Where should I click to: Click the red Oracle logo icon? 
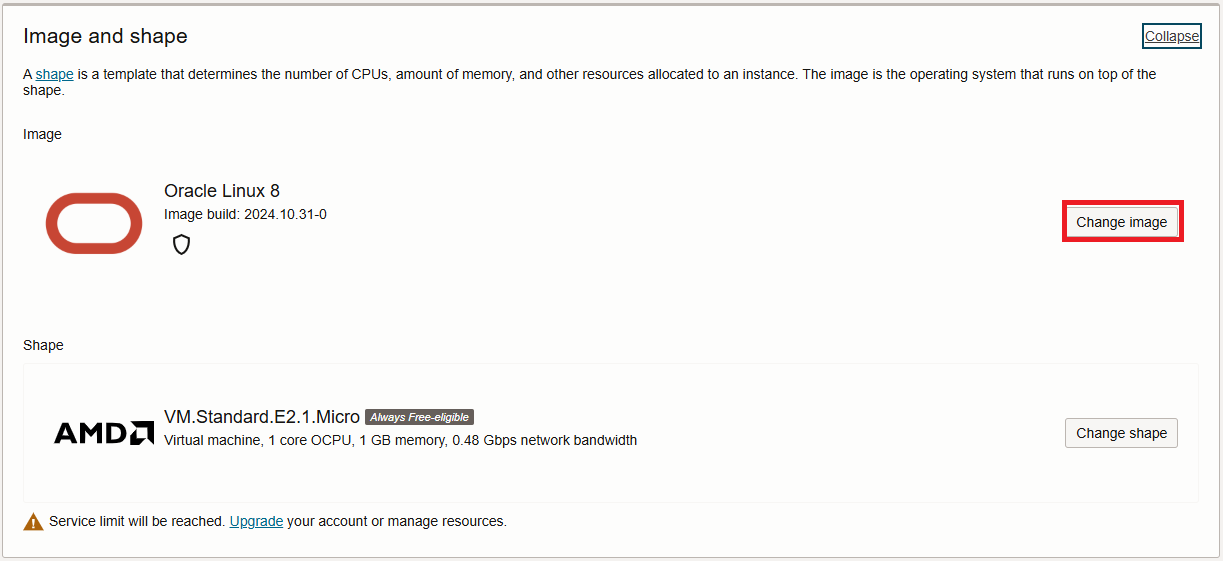(x=94, y=223)
